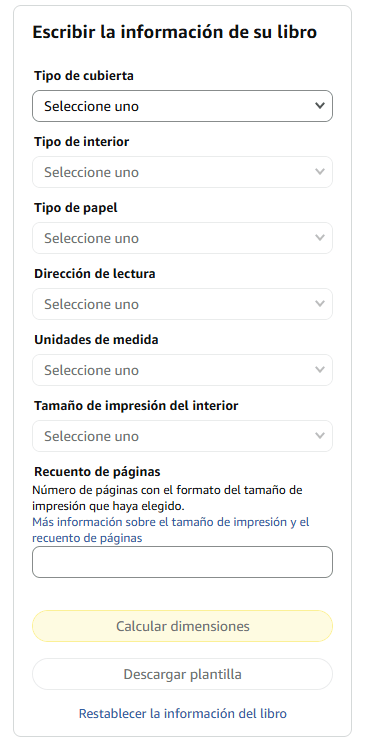Click the 'Tipo de interior' label
This screenshot has height=746, width=368.
tap(81, 142)
